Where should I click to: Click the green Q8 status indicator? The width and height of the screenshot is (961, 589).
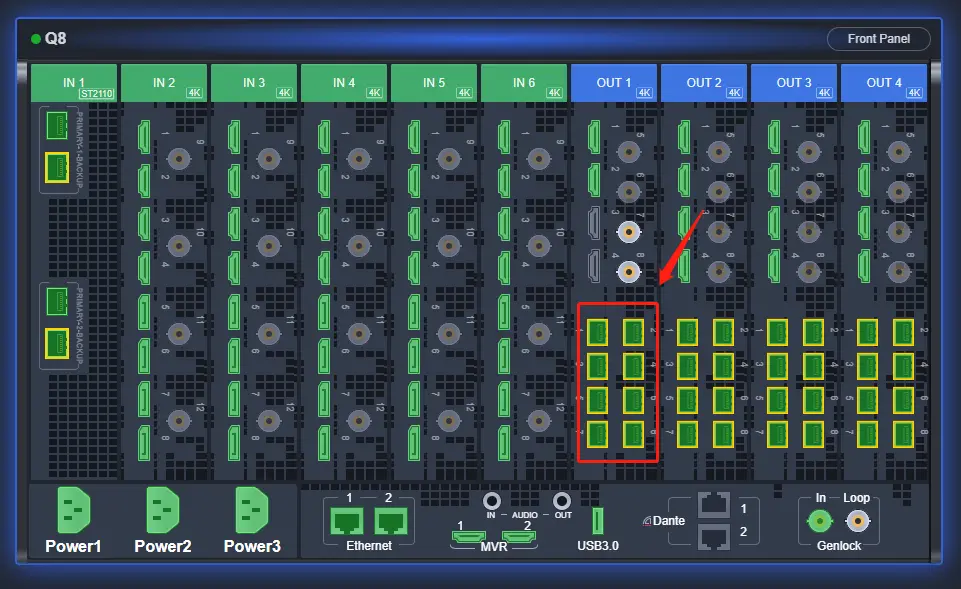pos(36,39)
